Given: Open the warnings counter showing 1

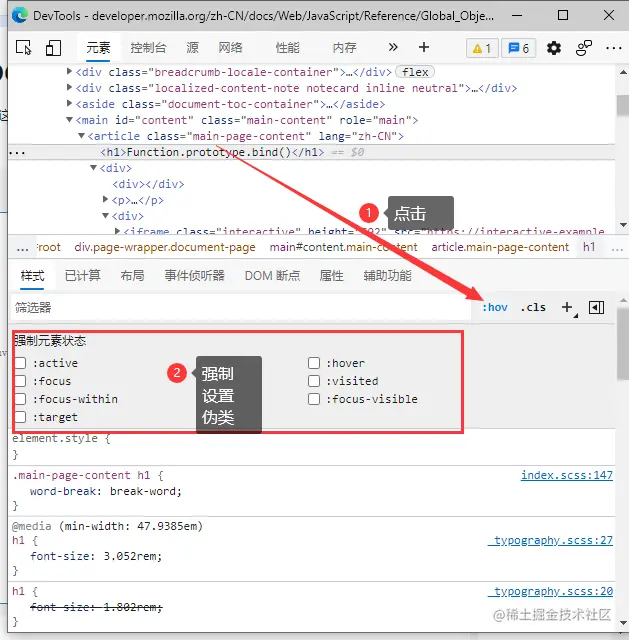Looking at the screenshot, I should pos(482,49).
